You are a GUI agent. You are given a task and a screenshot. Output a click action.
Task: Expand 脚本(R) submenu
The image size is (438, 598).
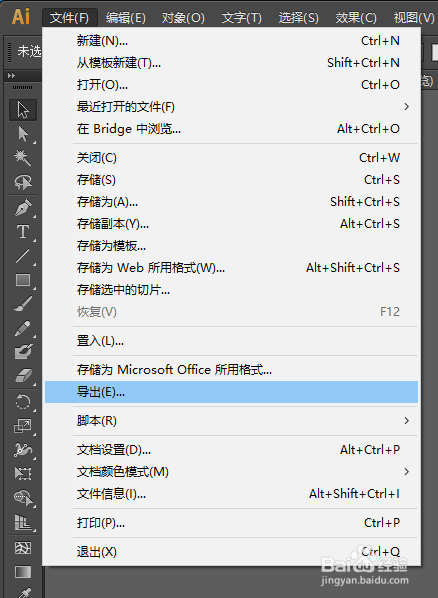(232, 421)
